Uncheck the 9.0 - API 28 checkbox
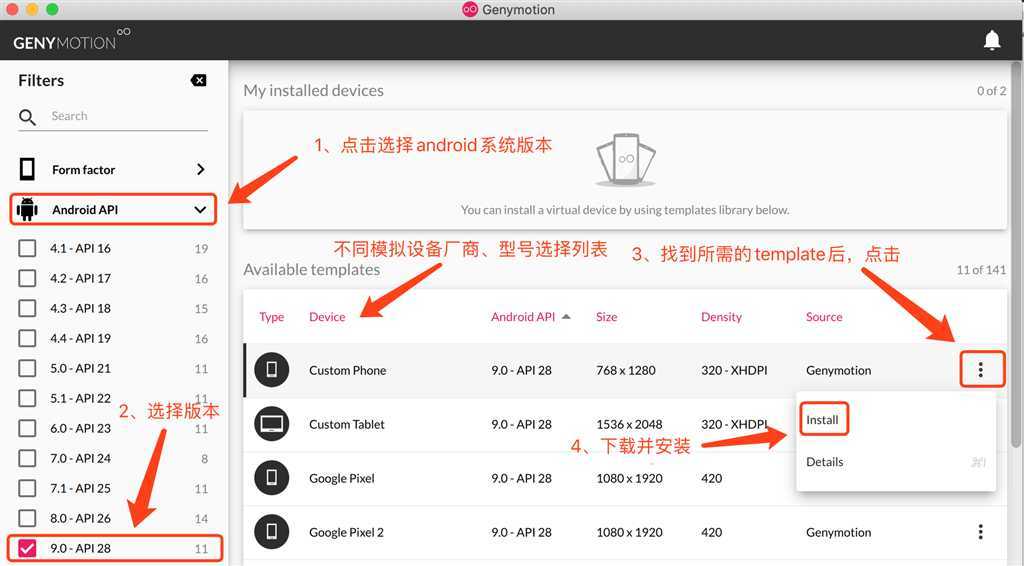Image resolution: width=1024 pixels, height=566 pixels. (x=27, y=548)
